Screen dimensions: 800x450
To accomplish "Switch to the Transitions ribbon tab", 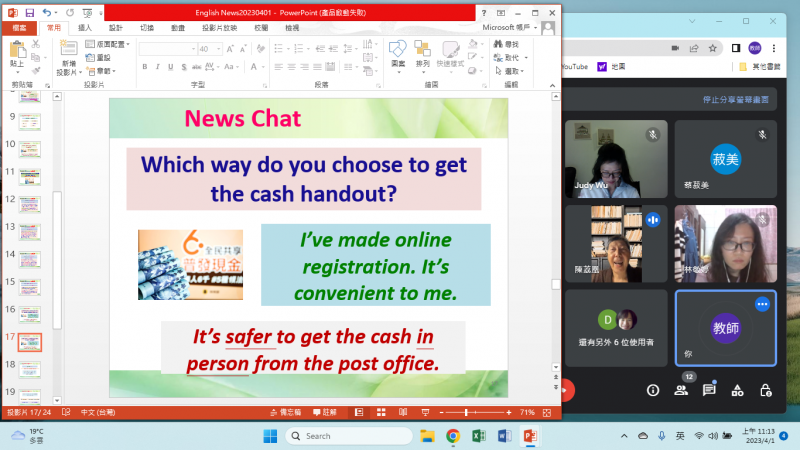I will 147,28.
